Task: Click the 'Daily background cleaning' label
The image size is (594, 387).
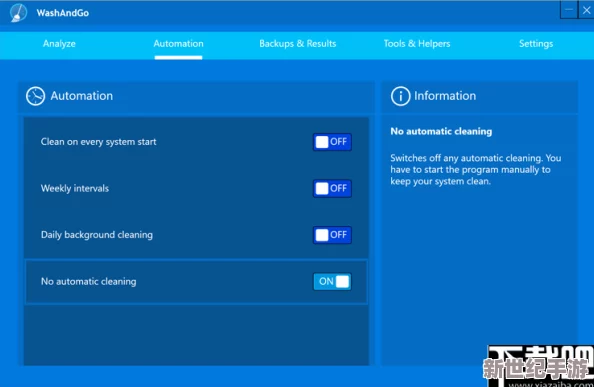Action: tap(97, 235)
